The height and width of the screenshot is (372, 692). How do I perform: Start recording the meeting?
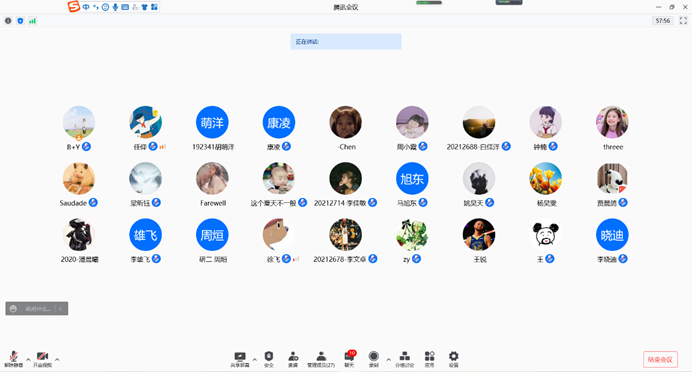(x=374, y=359)
